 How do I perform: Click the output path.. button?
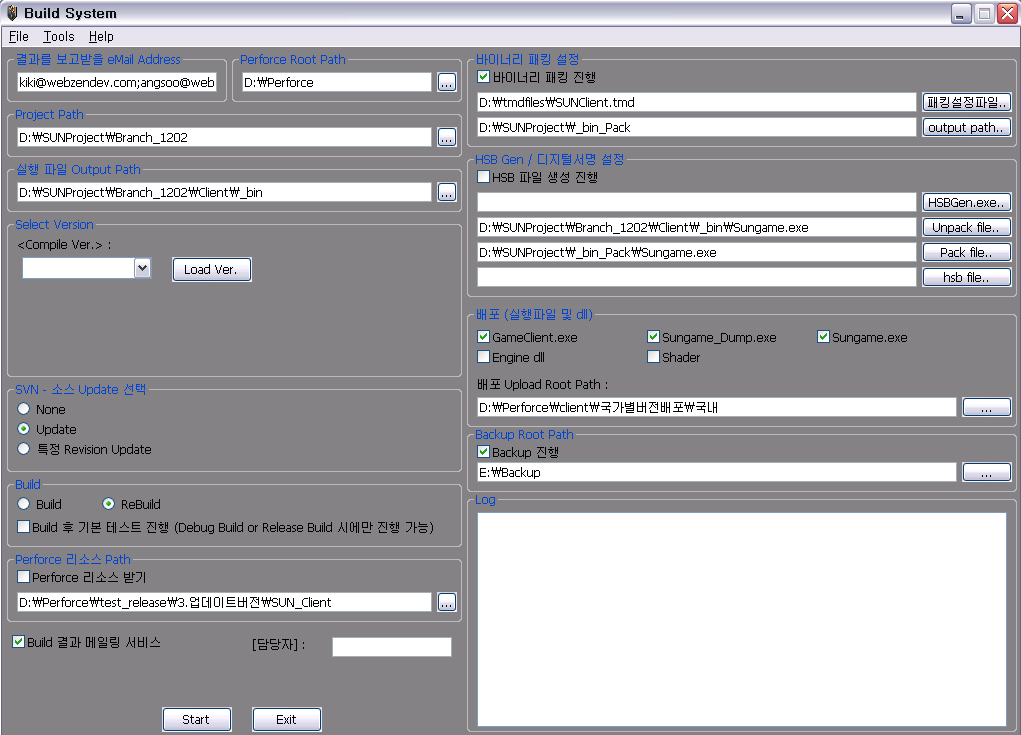tap(967, 128)
